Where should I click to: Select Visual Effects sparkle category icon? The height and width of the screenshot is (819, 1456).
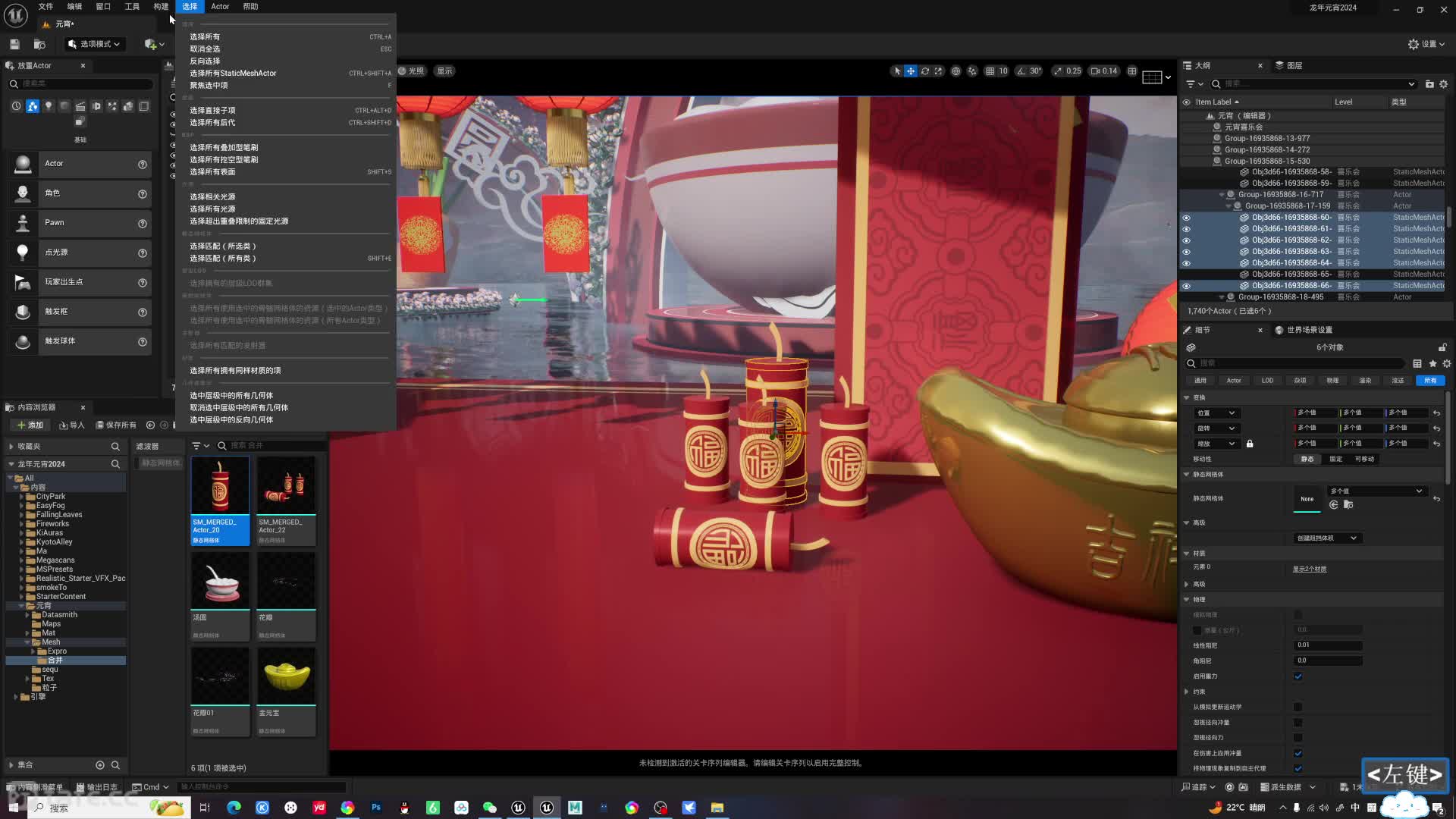point(112,106)
